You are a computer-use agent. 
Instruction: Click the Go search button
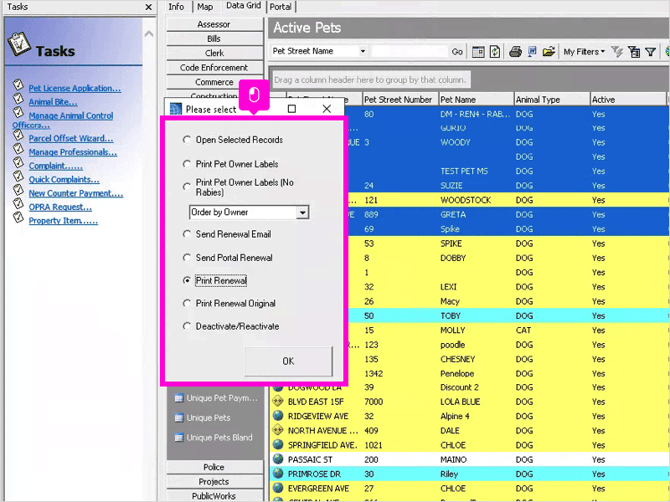pos(457,52)
